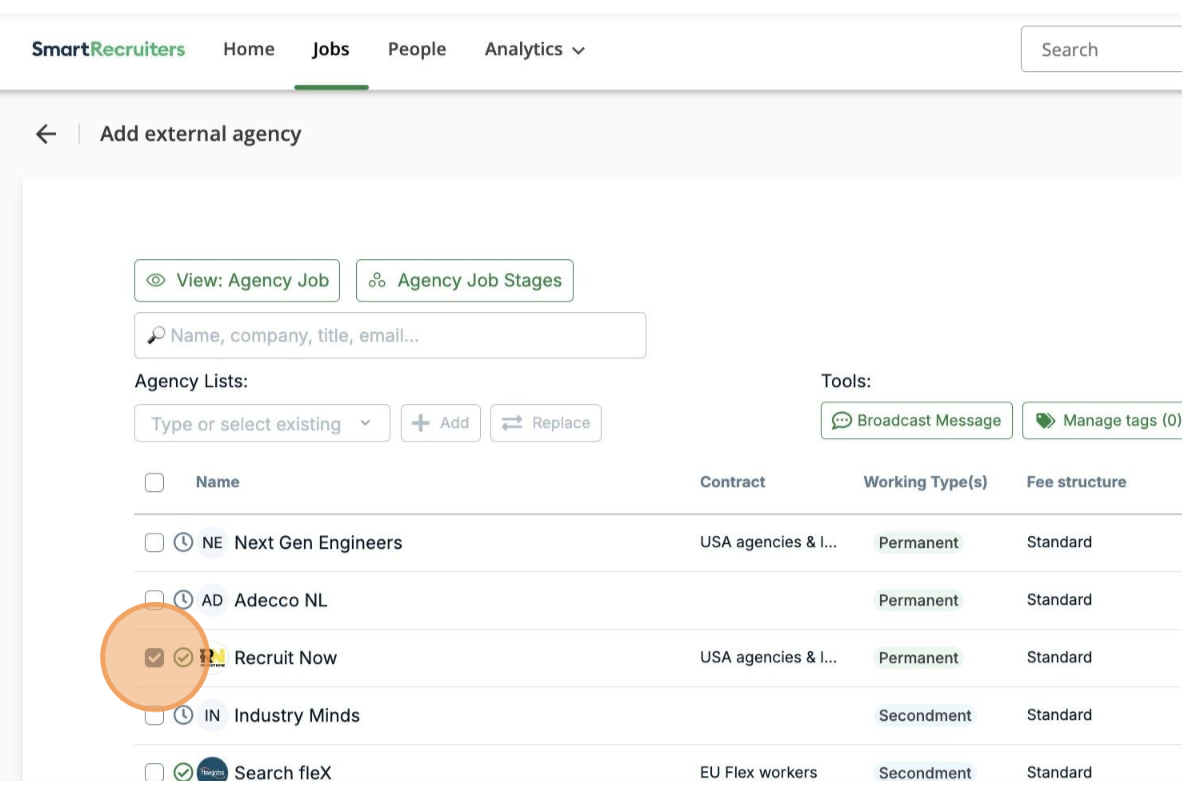This screenshot has width=1182, height=786.
Task: Open the Search fleX agency name
Action: click(x=283, y=772)
